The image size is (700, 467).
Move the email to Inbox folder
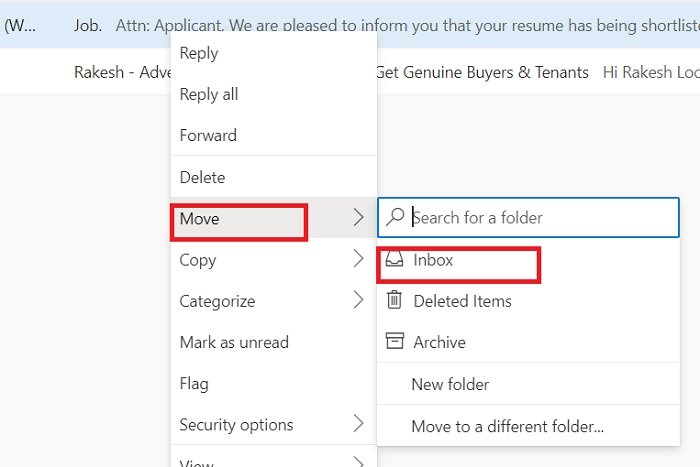click(433, 260)
